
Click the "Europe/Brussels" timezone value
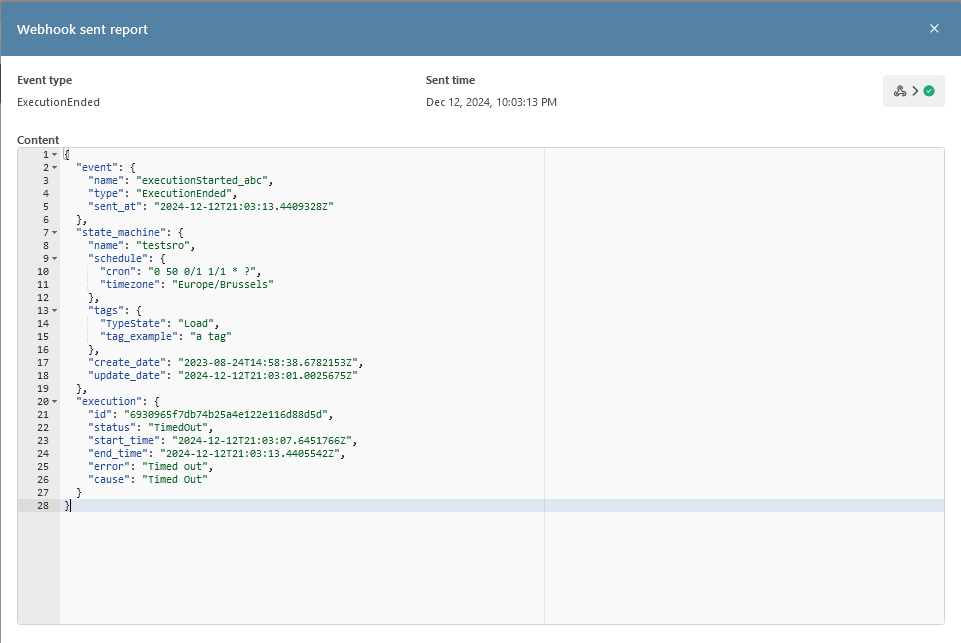225,284
